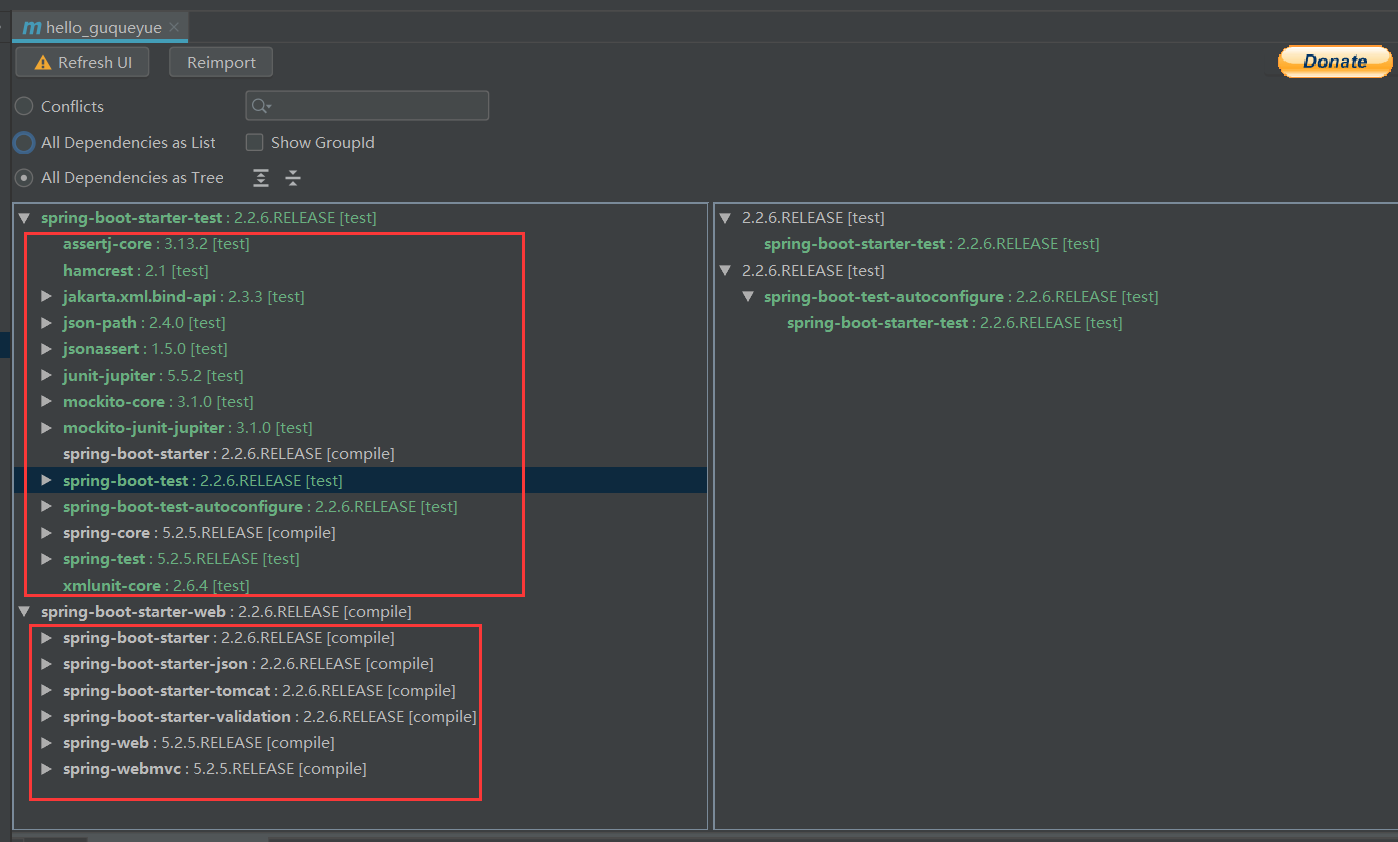Switch to the hello_guqueyue tab
Image resolution: width=1398 pixels, height=842 pixels.
click(95, 27)
